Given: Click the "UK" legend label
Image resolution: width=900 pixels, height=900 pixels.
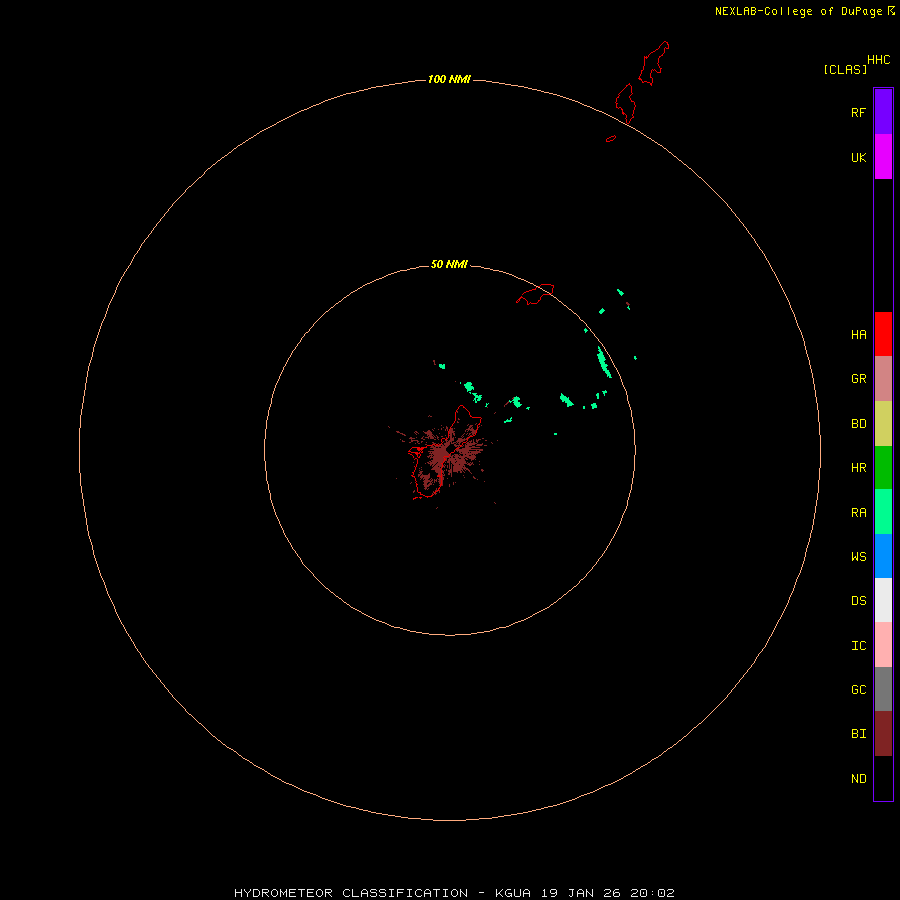Looking at the screenshot, I should tap(858, 157).
